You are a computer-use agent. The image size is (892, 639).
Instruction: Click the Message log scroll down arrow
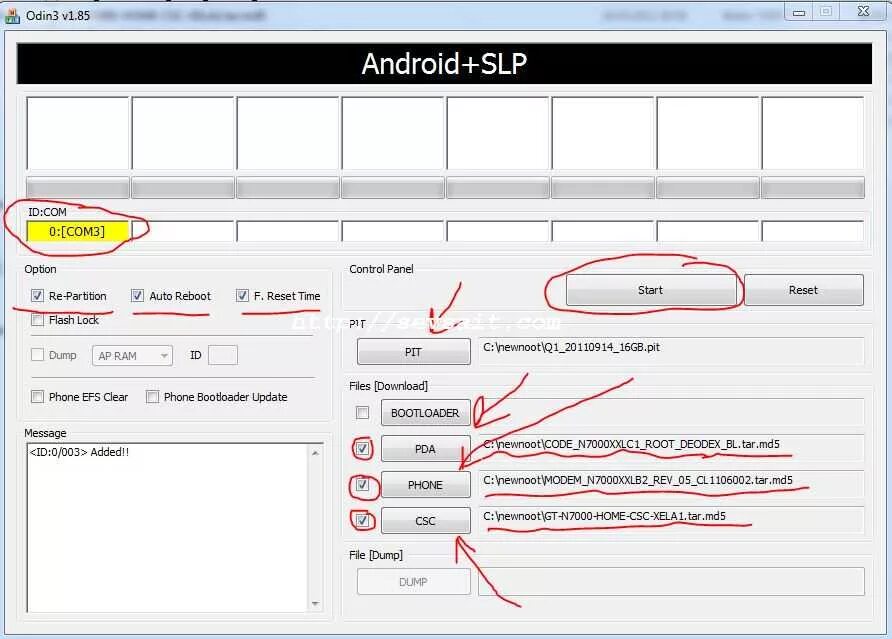(315, 603)
